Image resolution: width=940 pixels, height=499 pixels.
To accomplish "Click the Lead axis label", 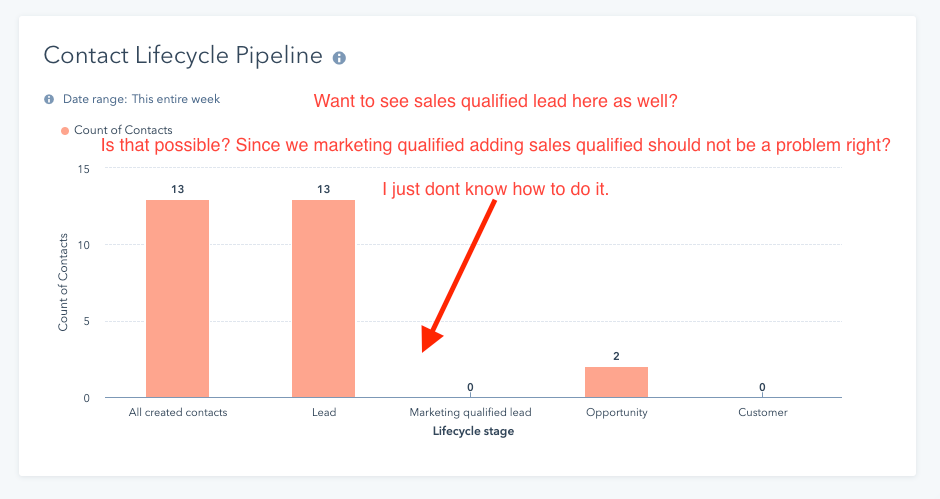I will 324,413.
